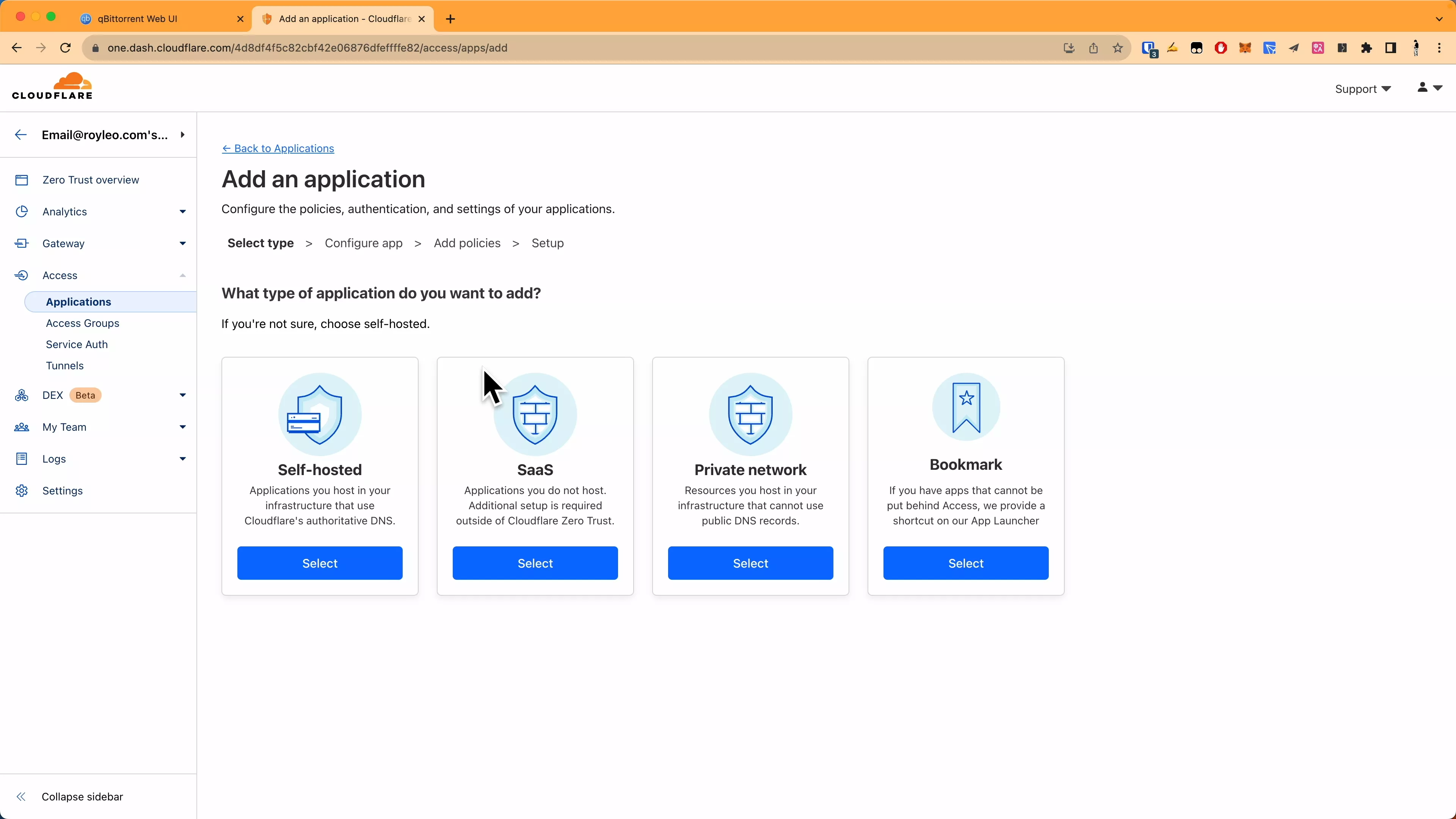Open a new browser tab

click(x=450, y=19)
